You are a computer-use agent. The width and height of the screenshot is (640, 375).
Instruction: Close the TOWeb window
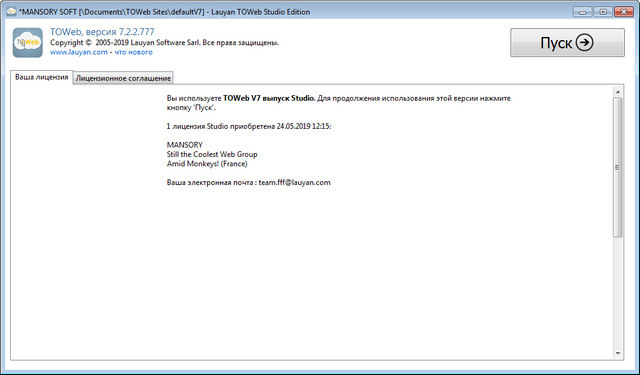click(x=624, y=12)
